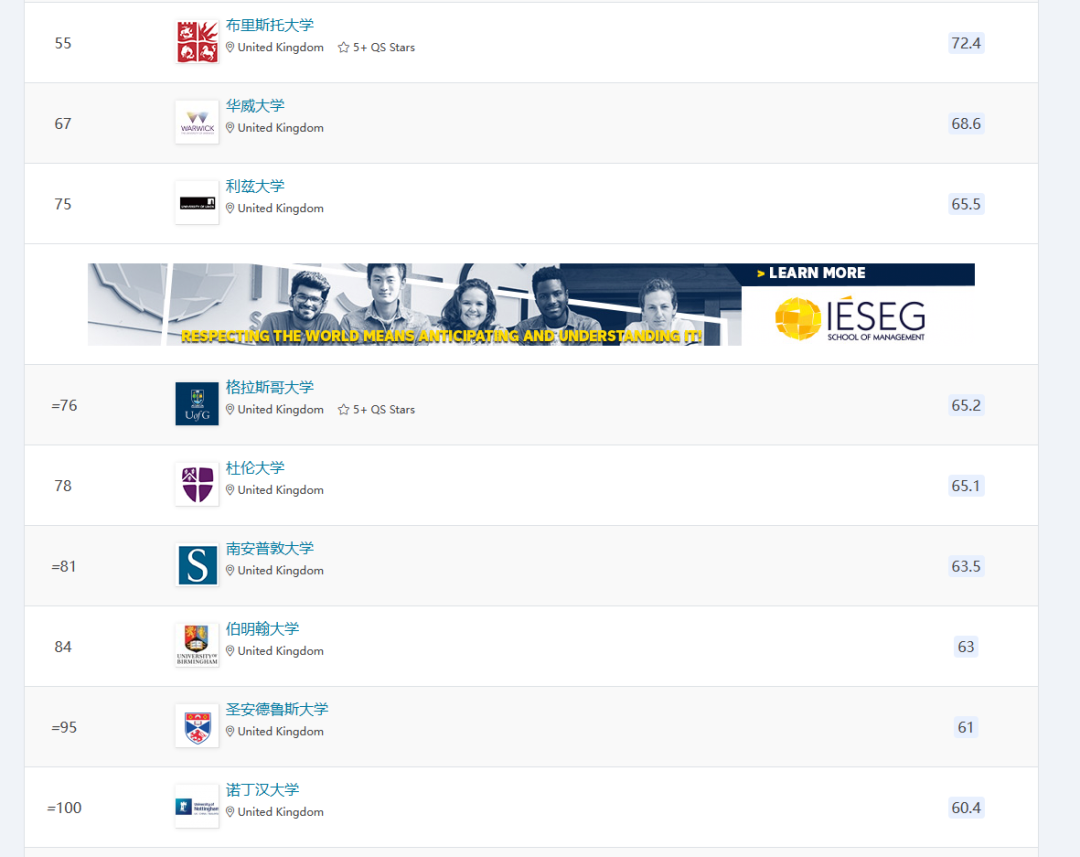Viewport: 1080px width, 857px height.
Task: Click the star icon in the Bristol row
Action: click(x=343, y=48)
